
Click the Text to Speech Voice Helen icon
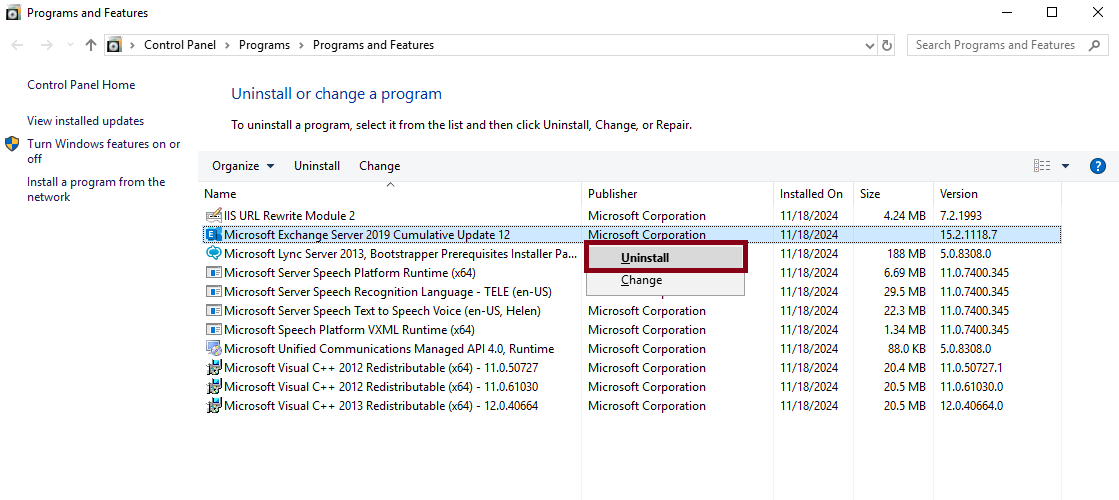213,311
